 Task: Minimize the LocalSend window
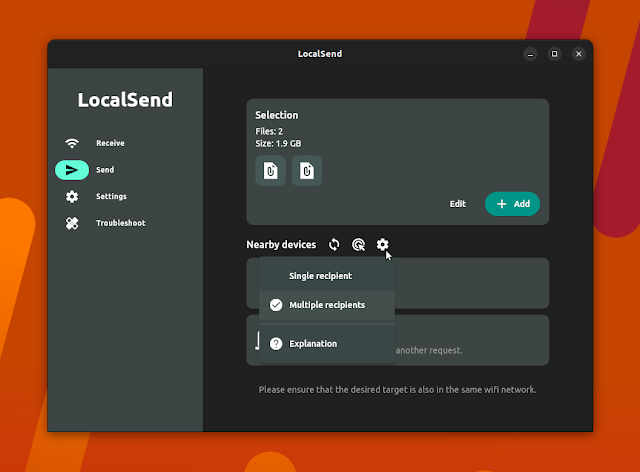pos(530,54)
